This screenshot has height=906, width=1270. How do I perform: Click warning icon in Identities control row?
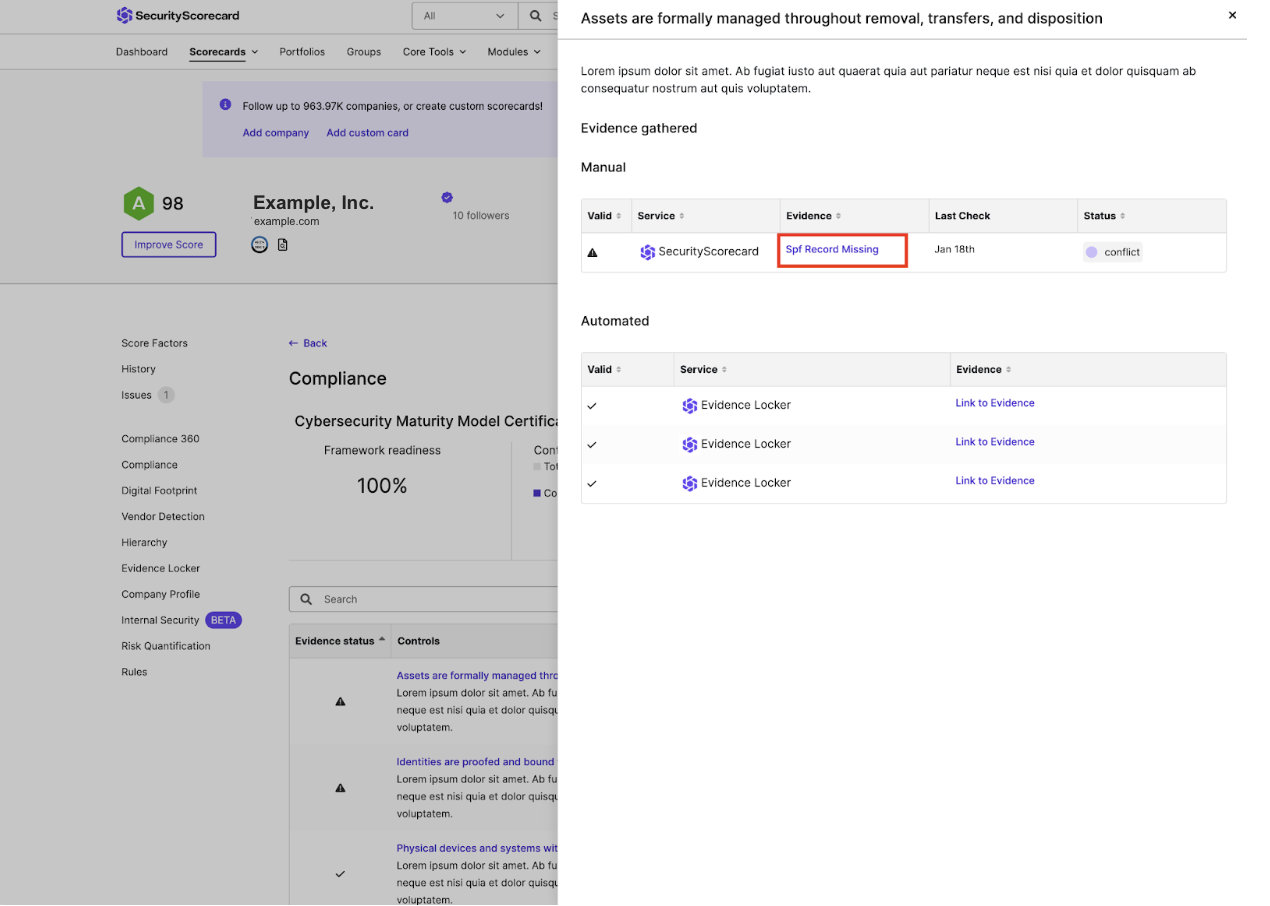[x=340, y=788]
